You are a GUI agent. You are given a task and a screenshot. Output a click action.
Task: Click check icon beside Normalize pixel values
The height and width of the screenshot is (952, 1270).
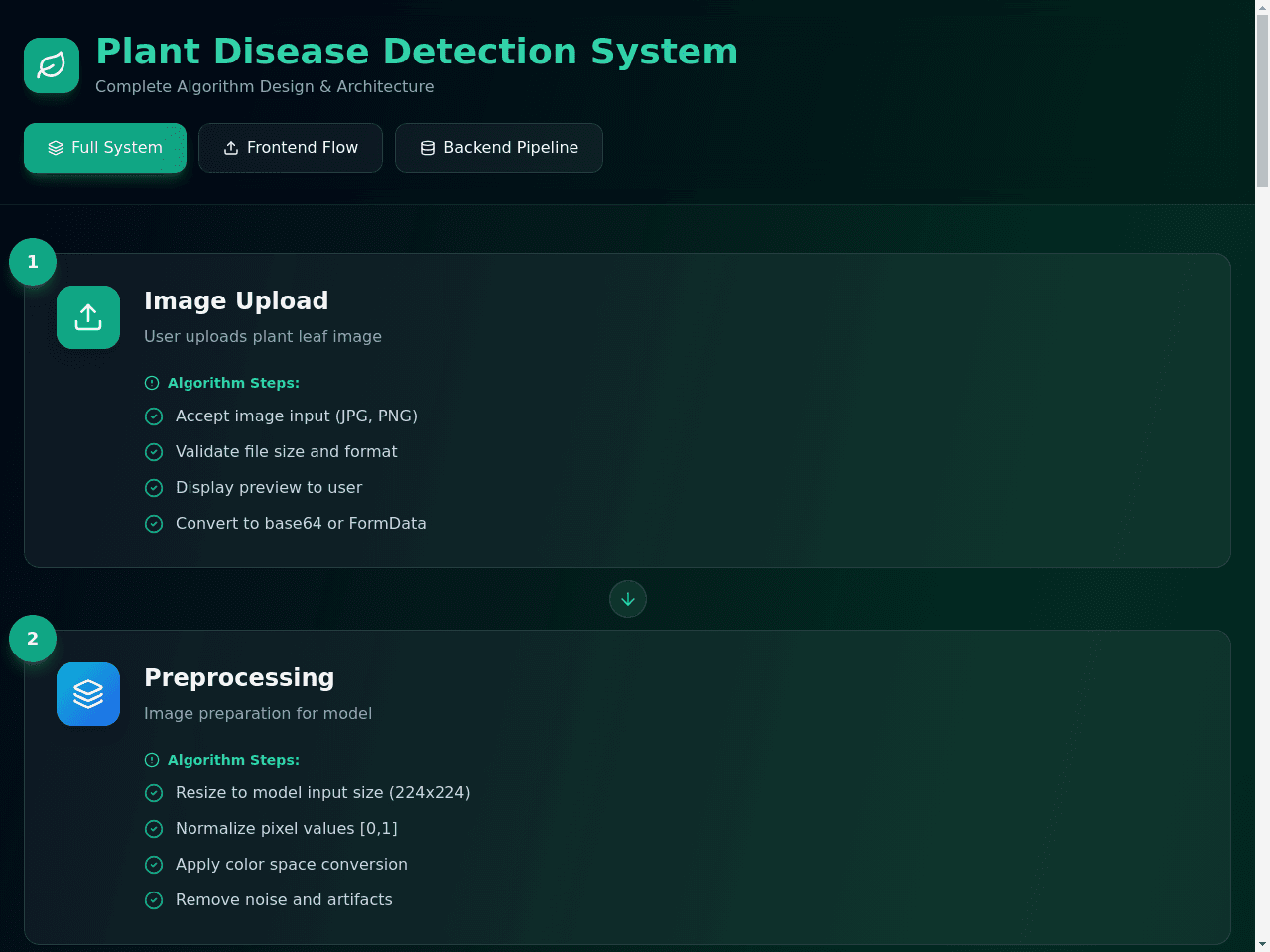tap(154, 829)
